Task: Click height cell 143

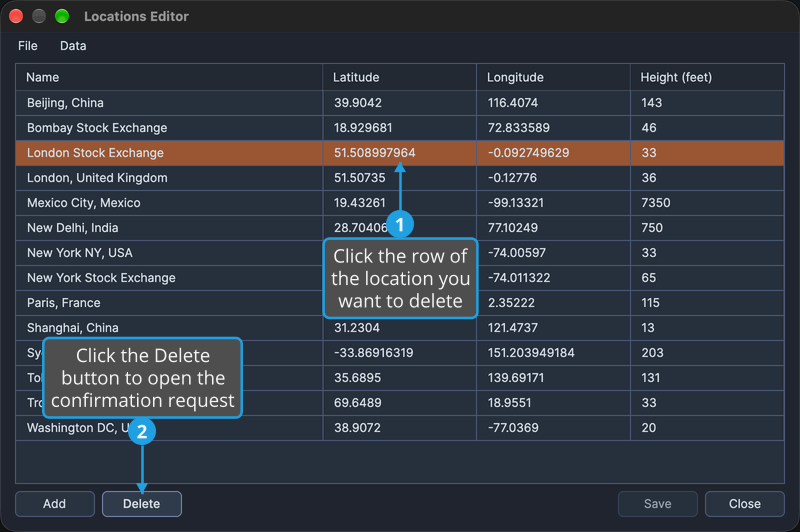Action: [707, 103]
